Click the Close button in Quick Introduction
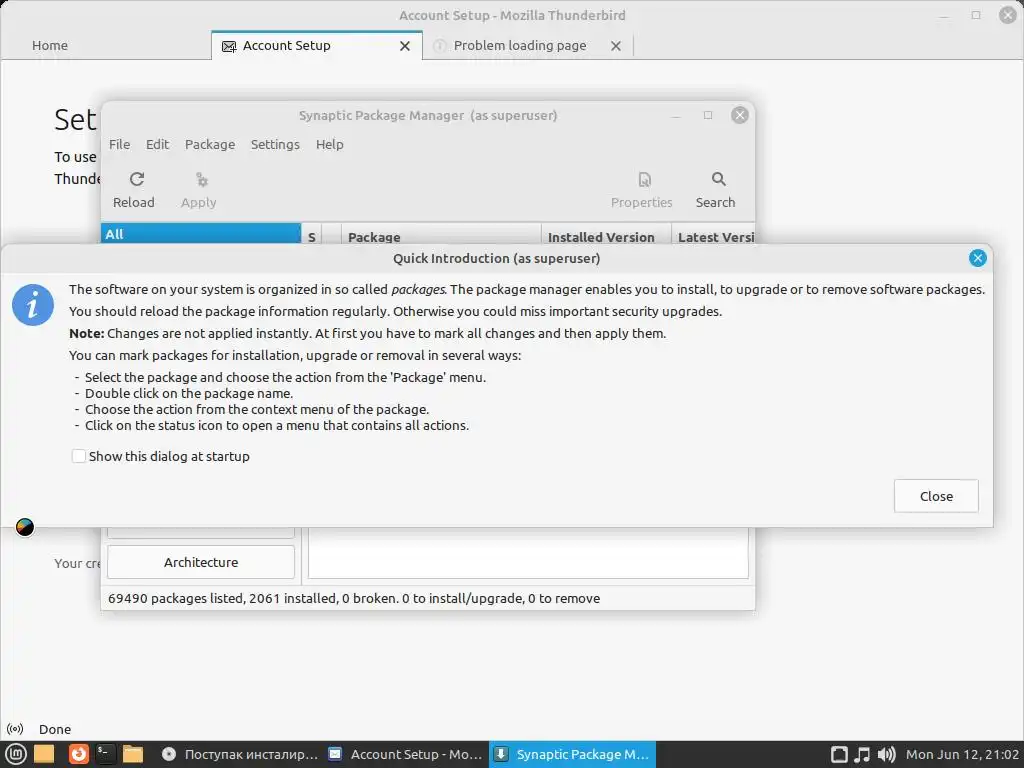The height and width of the screenshot is (768, 1024). tap(936, 496)
